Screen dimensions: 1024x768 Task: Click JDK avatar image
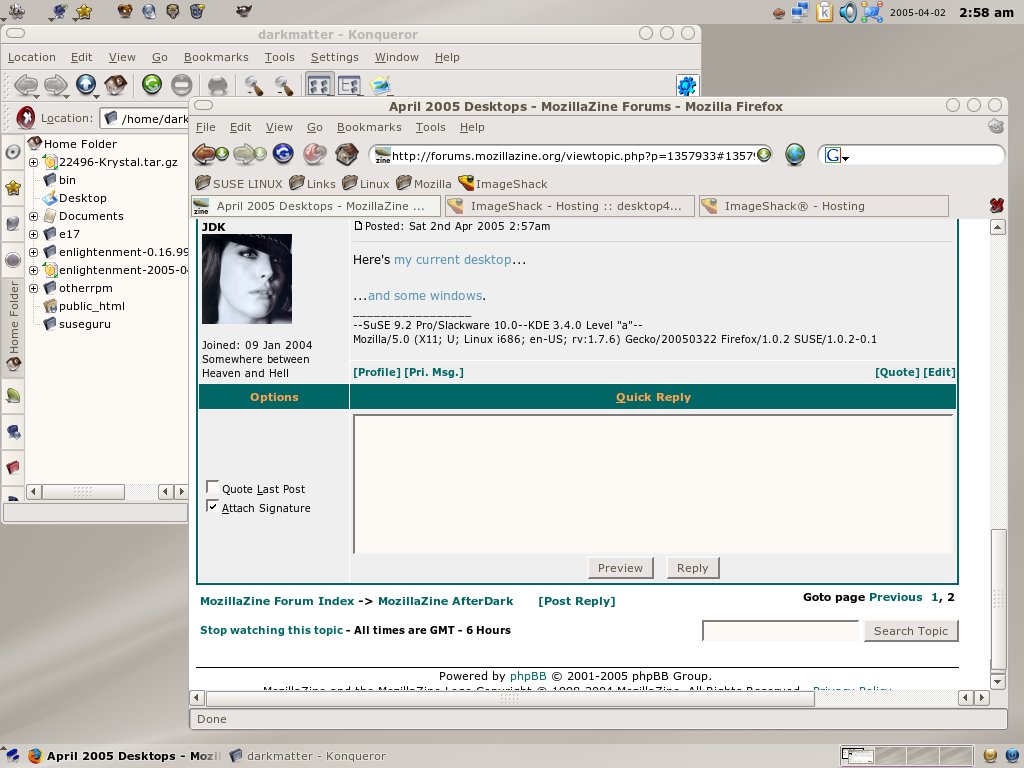pos(247,279)
